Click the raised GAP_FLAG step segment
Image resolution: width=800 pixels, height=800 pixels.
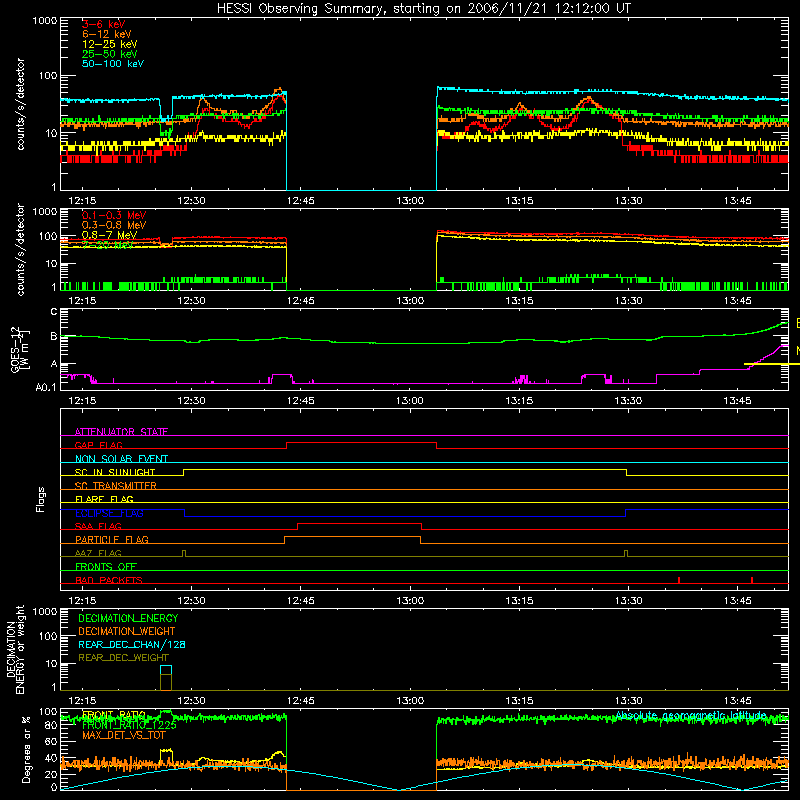(x=361, y=442)
